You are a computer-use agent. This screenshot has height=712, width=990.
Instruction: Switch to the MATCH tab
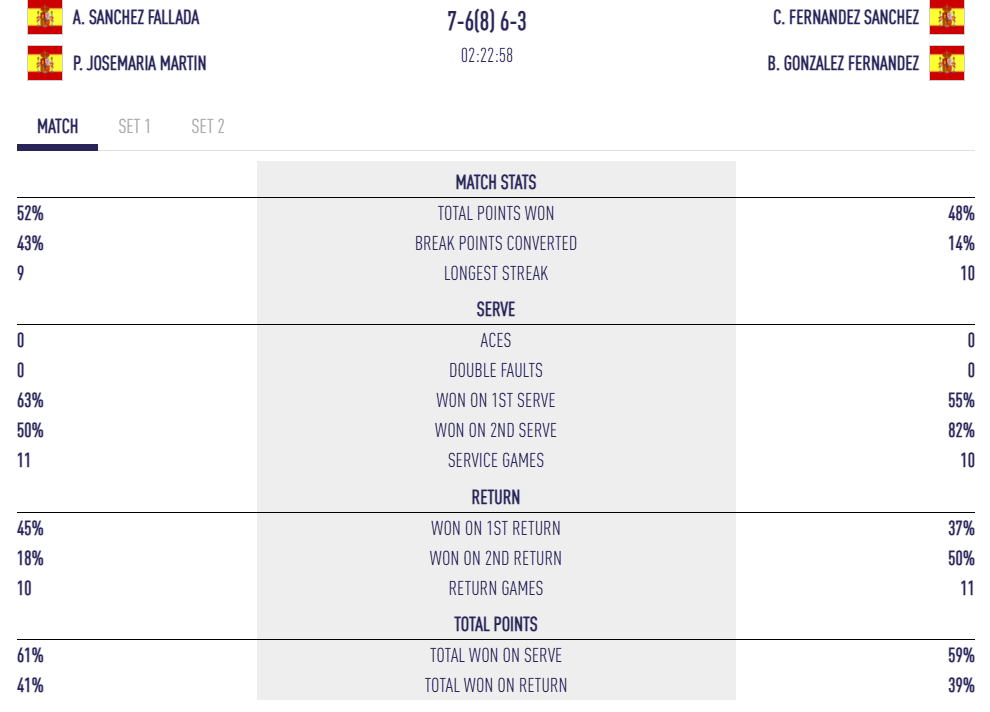57,127
